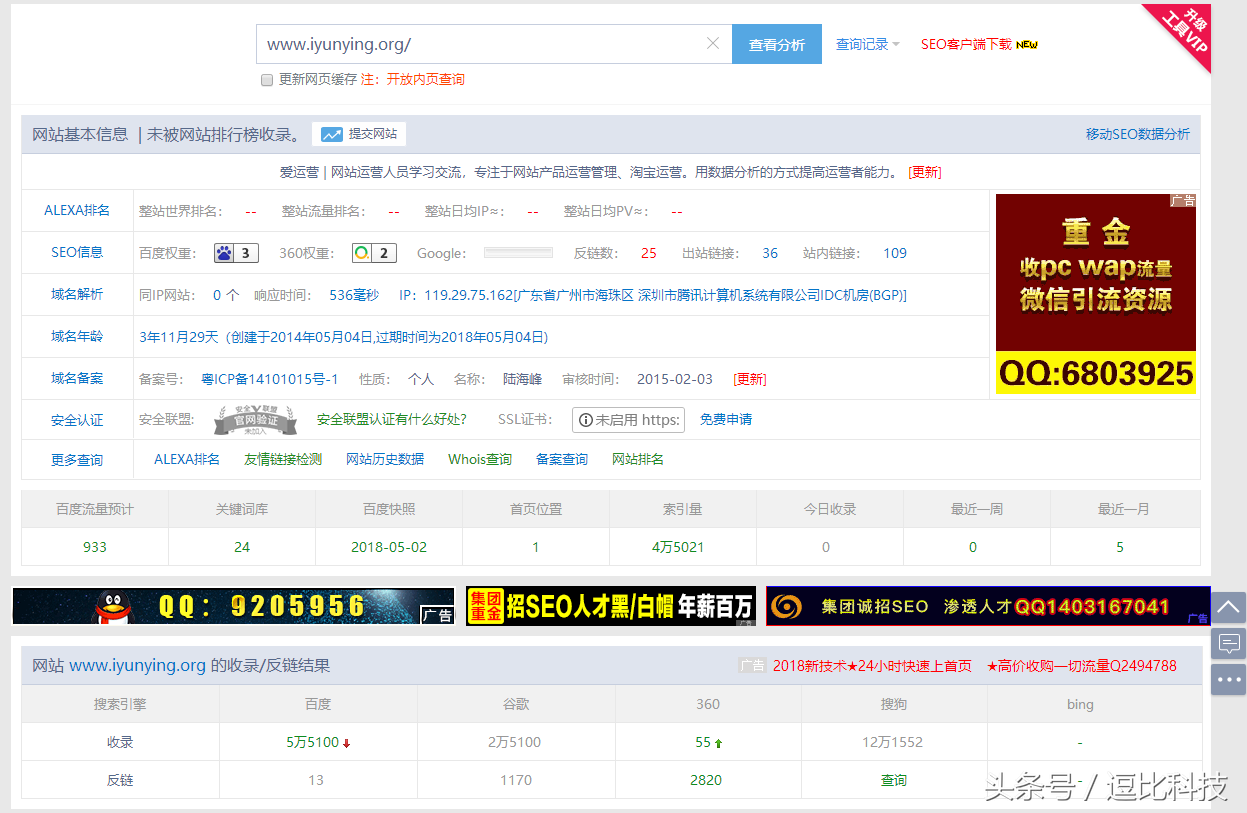Click the index volume 4万5021
Image resolution: width=1247 pixels, height=813 pixels.
(x=678, y=547)
